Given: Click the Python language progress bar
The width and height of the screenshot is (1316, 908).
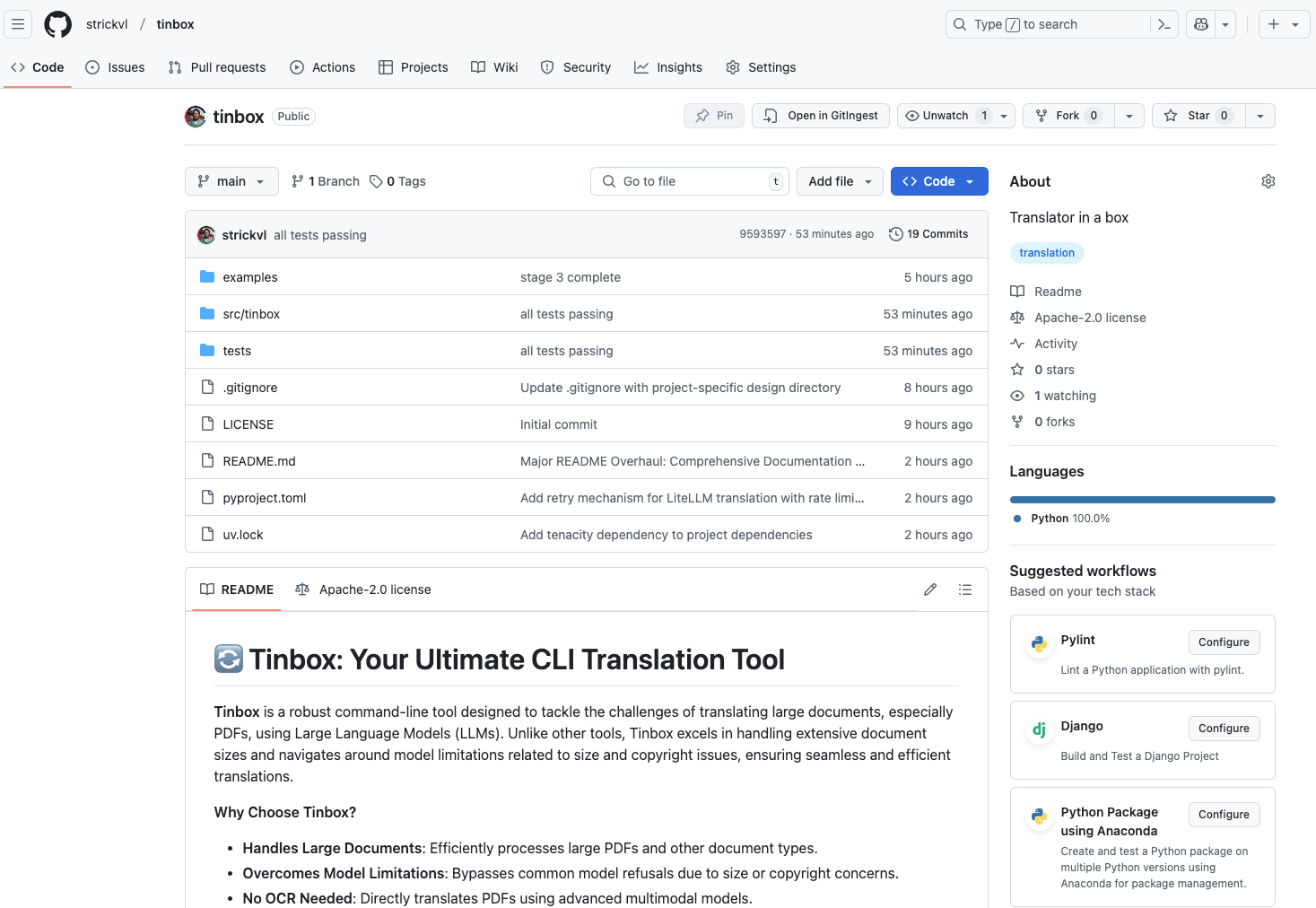Looking at the screenshot, I should (1142, 500).
